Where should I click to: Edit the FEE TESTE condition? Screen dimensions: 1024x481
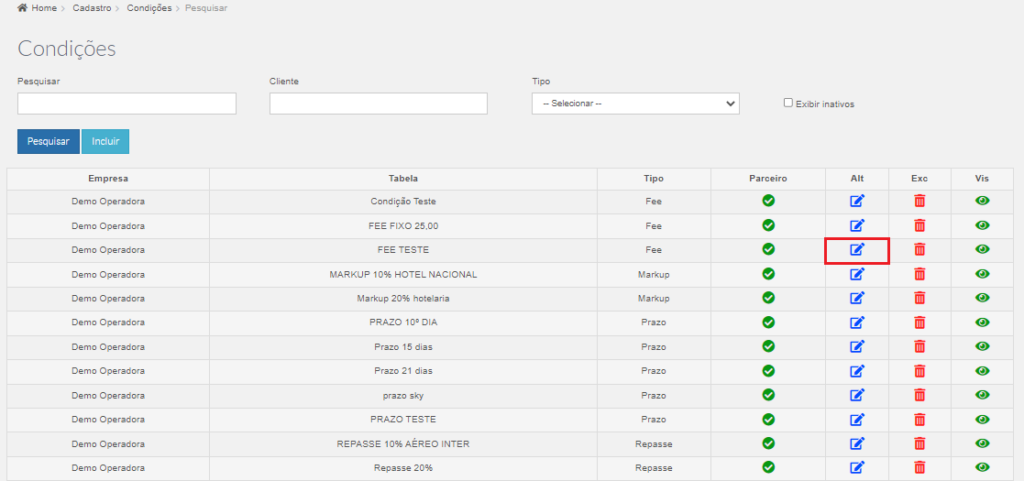click(x=857, y=249)
